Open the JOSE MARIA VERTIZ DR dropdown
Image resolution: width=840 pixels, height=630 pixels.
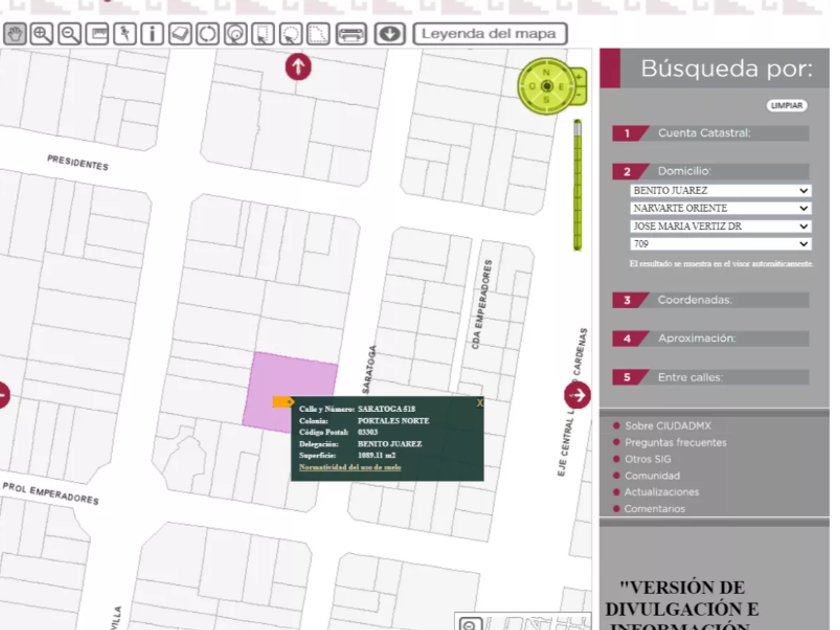coord(721,227)
